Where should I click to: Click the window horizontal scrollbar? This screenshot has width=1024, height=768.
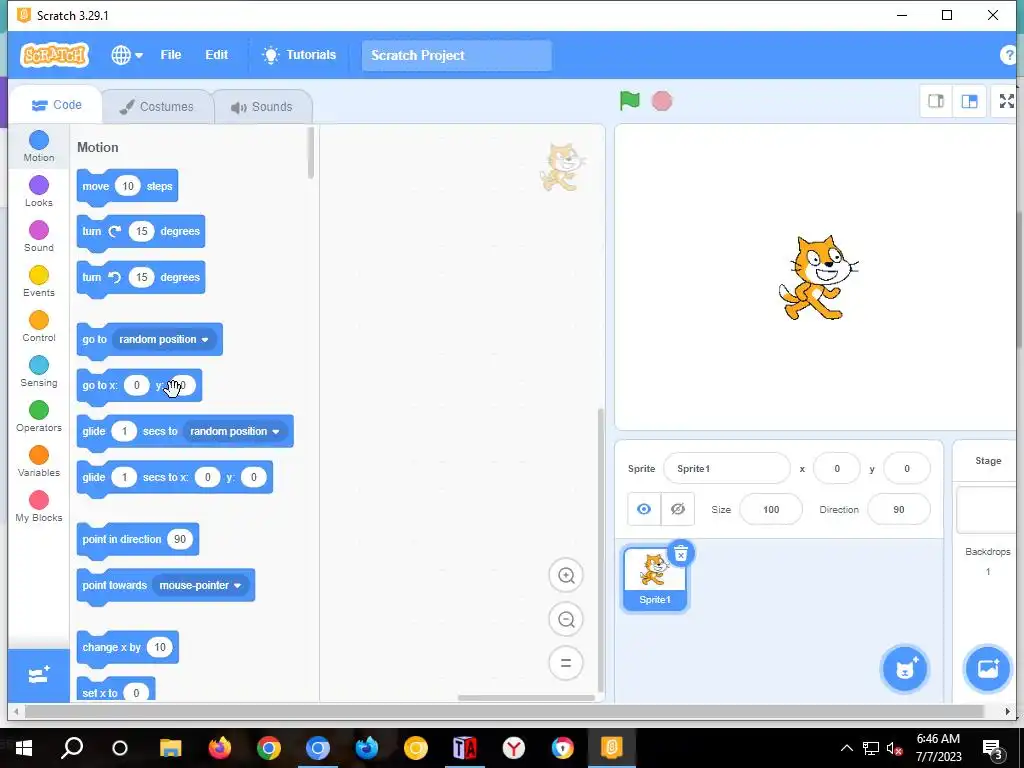502,711
